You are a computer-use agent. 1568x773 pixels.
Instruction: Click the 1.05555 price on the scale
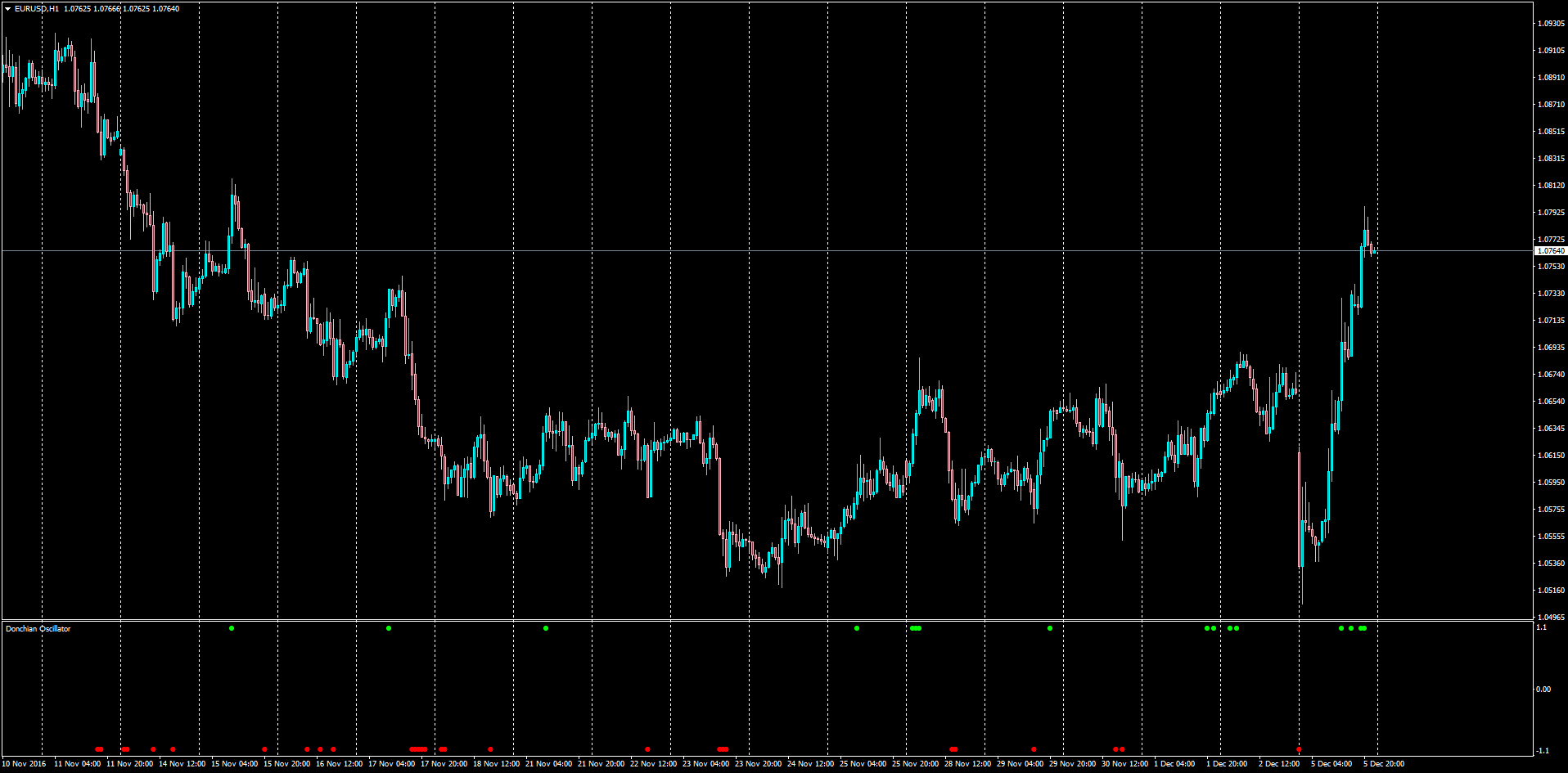(1551, 537)
